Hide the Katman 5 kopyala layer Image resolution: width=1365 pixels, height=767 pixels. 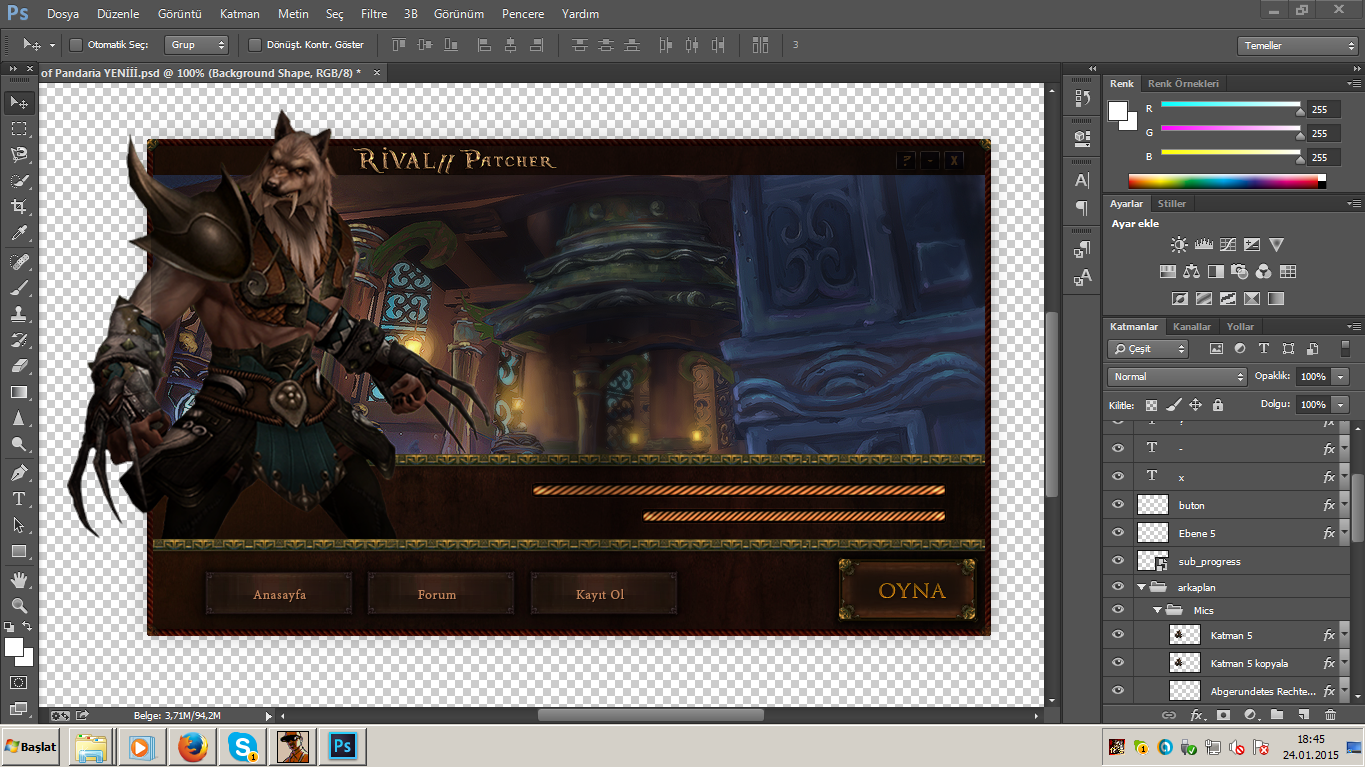tap(1118, 663)
